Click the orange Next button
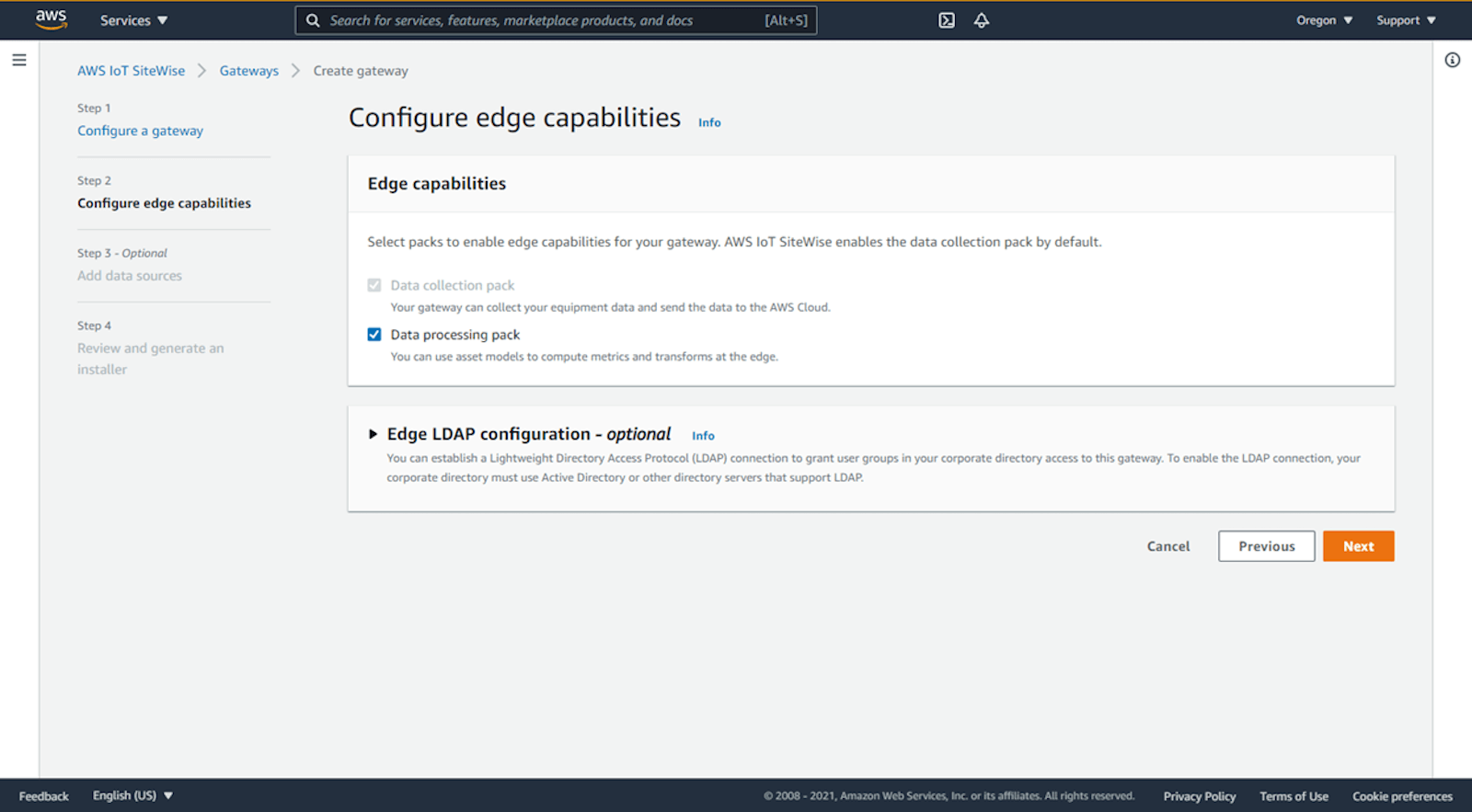 pos(1359,546)
